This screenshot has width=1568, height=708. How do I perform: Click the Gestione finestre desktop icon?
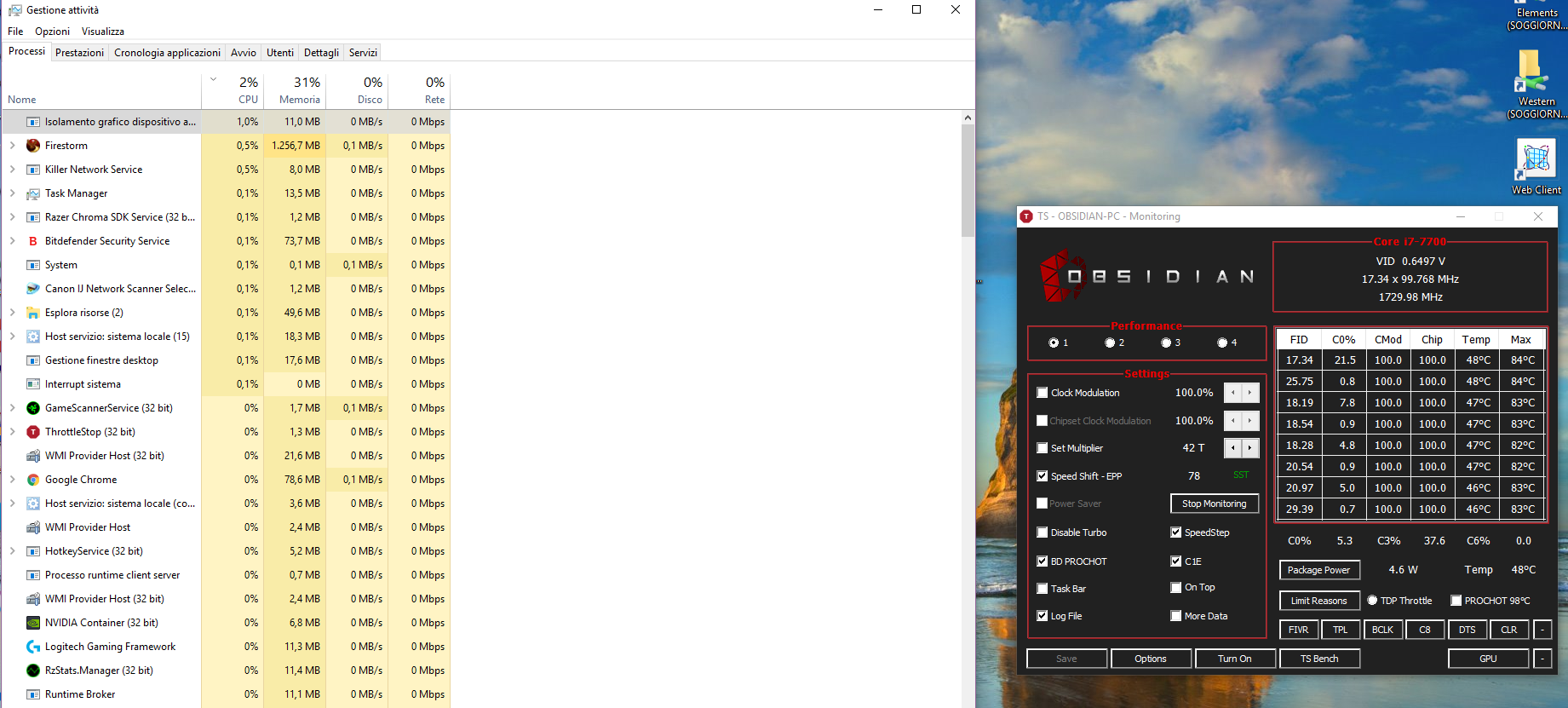click(x=33, y=360)
